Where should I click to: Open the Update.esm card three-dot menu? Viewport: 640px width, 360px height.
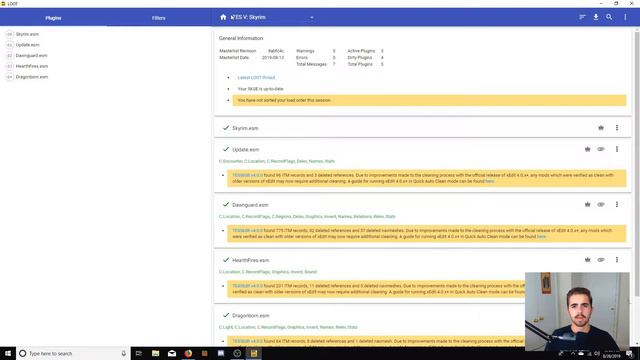point(617,149)
